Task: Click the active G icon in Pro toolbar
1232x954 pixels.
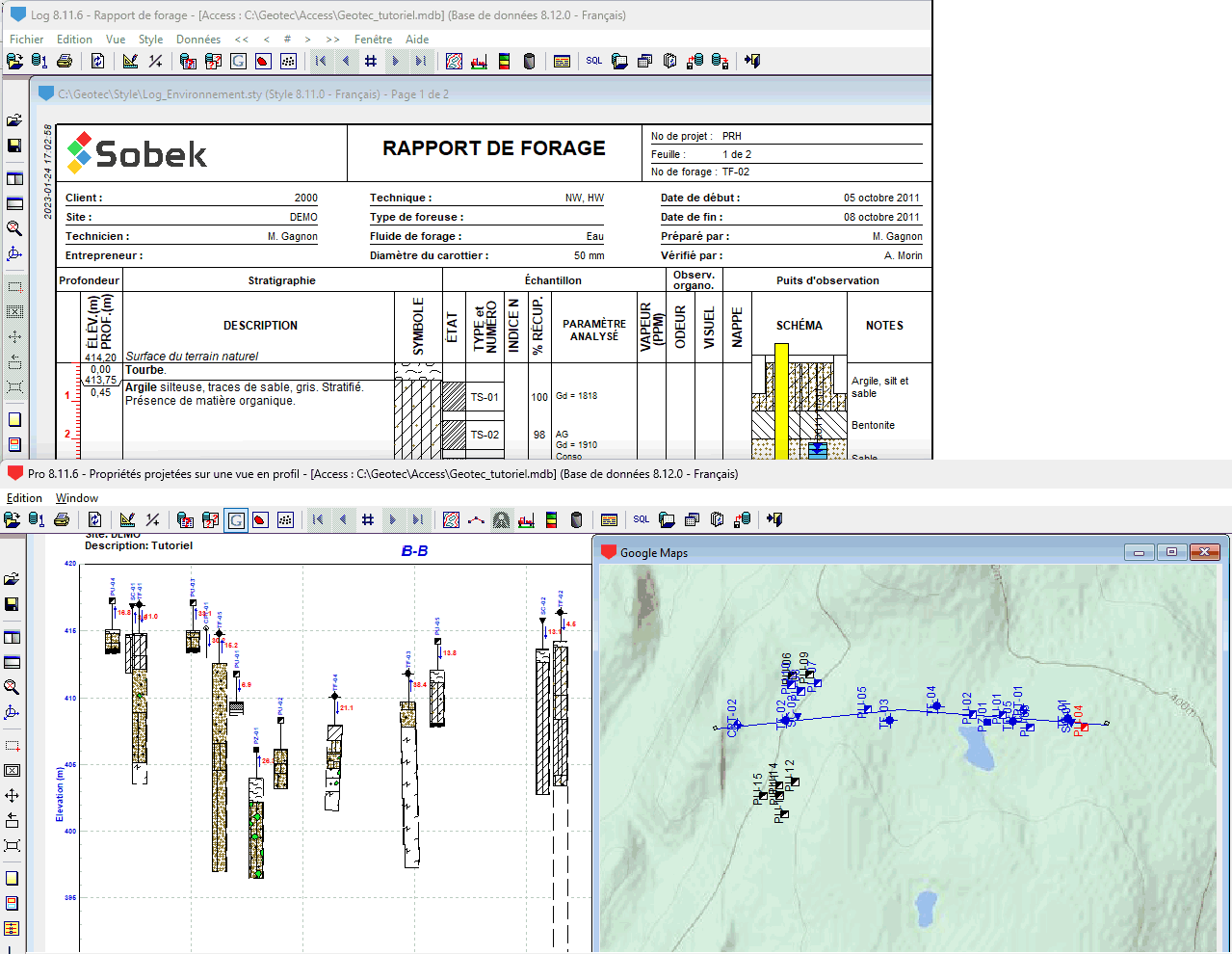Action: [x=235, y=519]
